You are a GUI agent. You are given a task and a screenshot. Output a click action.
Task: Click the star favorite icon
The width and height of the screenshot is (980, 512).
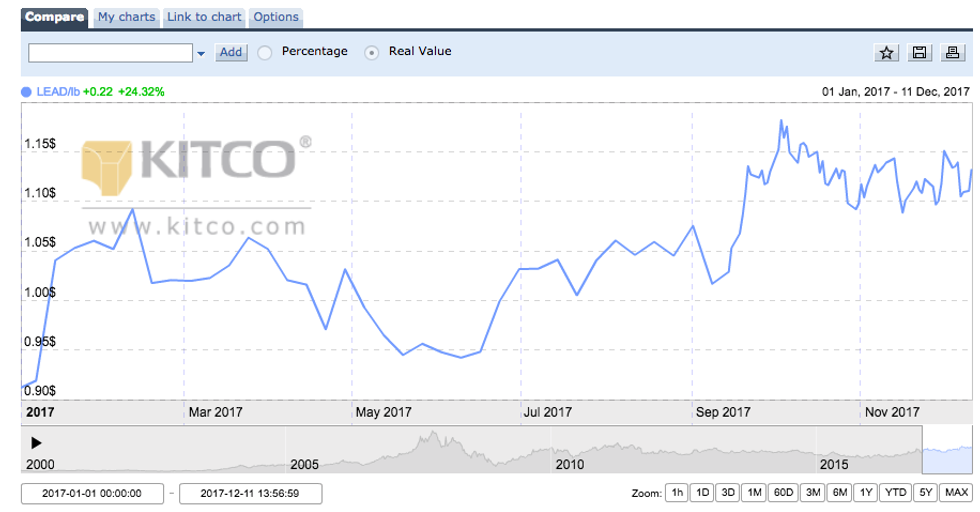pyautogui.click(x=886, y=53)
